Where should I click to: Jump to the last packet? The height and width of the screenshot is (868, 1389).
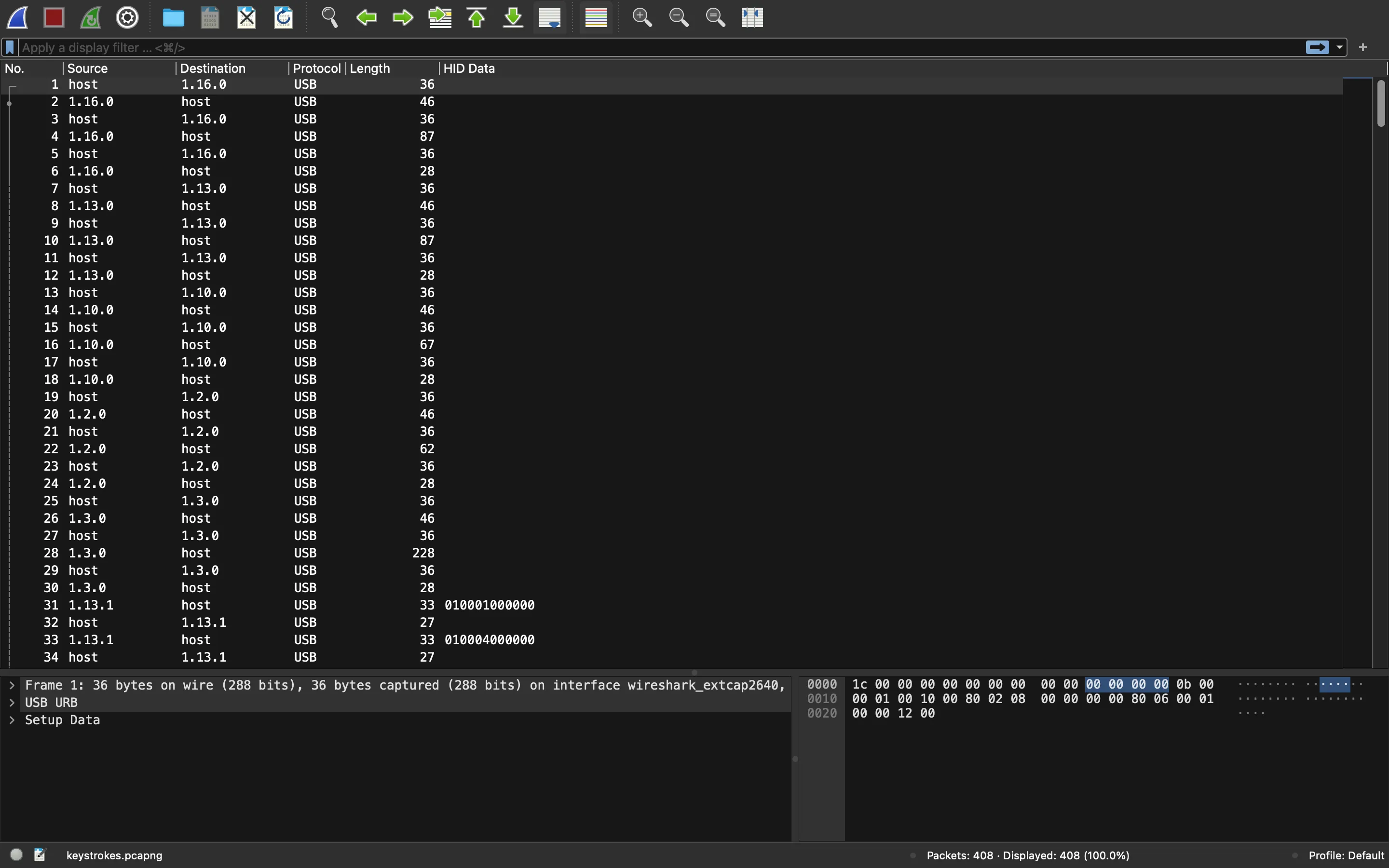click(514, 18)
